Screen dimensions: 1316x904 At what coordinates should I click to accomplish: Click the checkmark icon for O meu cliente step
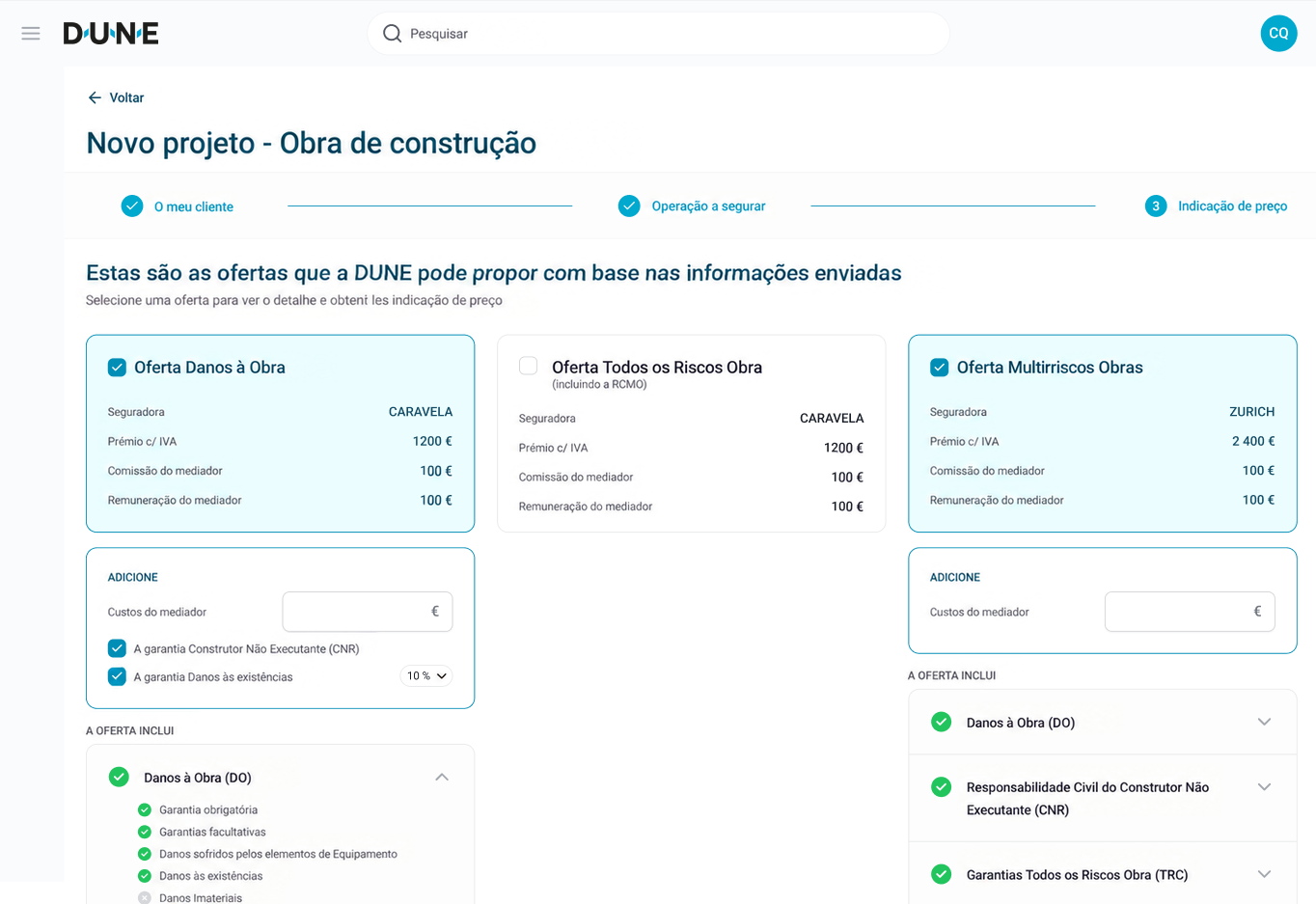click(x=132, y=205)
